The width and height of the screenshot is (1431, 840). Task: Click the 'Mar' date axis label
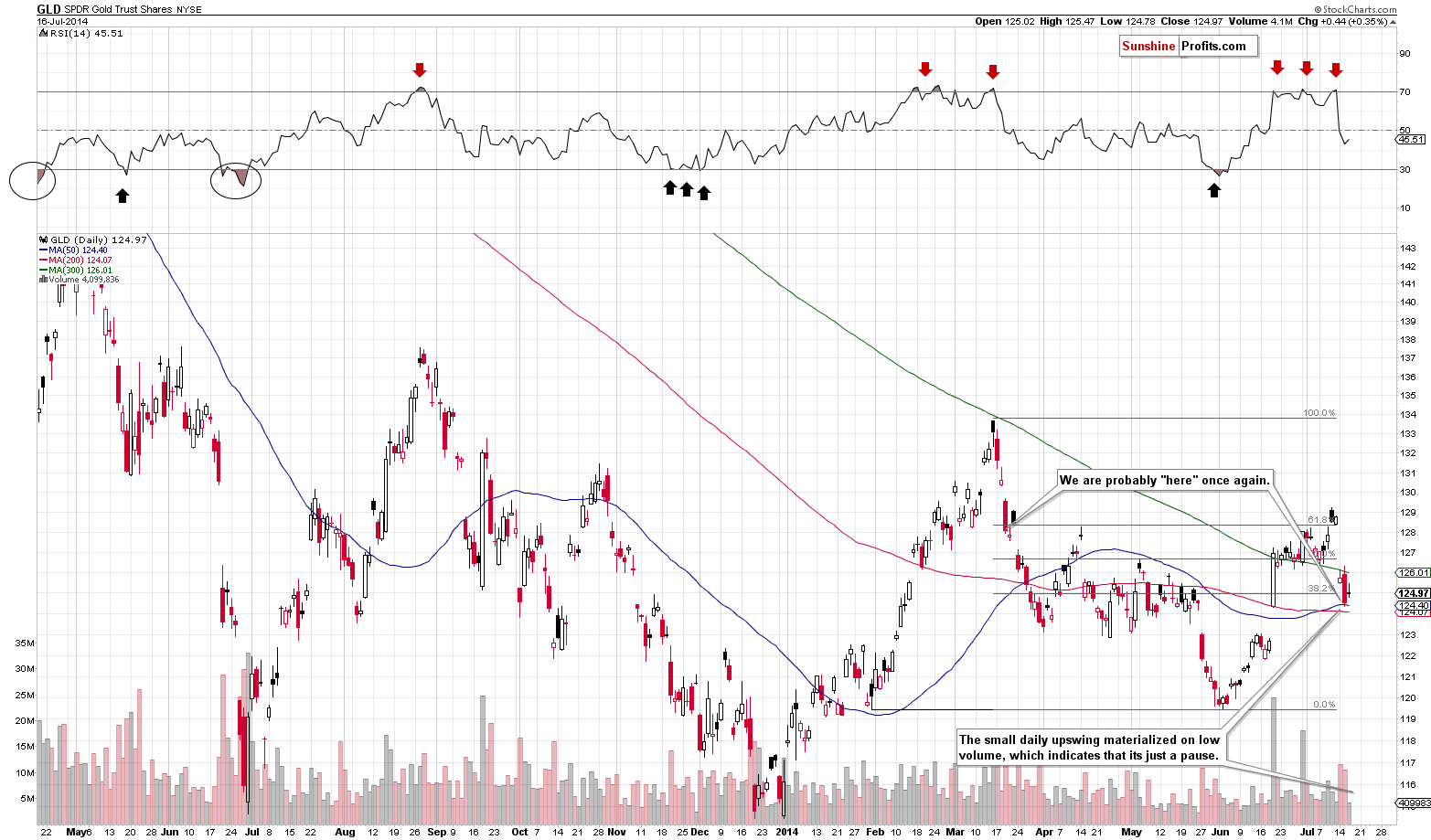(x=956, y=833)
